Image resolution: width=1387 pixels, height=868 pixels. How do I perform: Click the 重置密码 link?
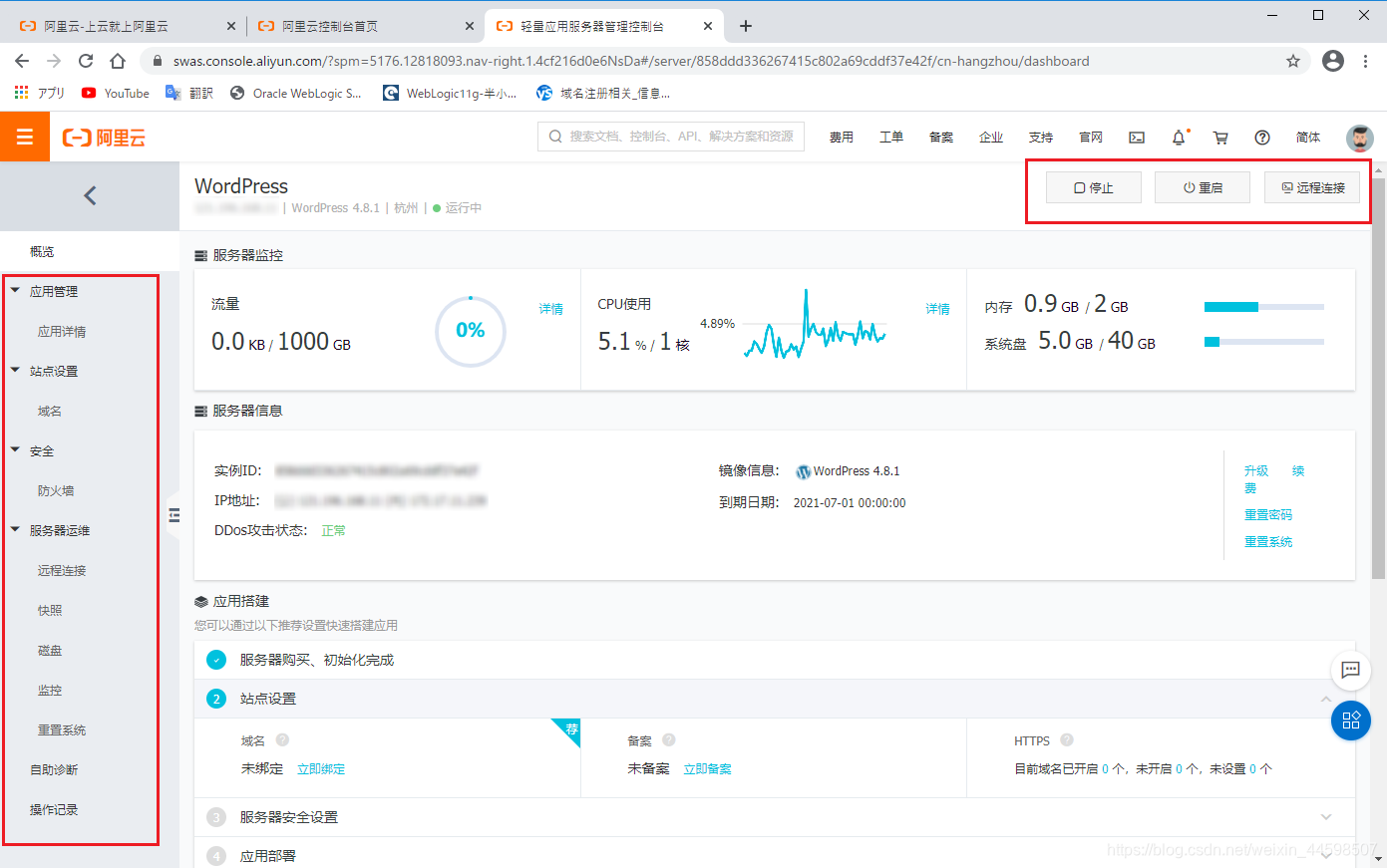[1268, 515]
